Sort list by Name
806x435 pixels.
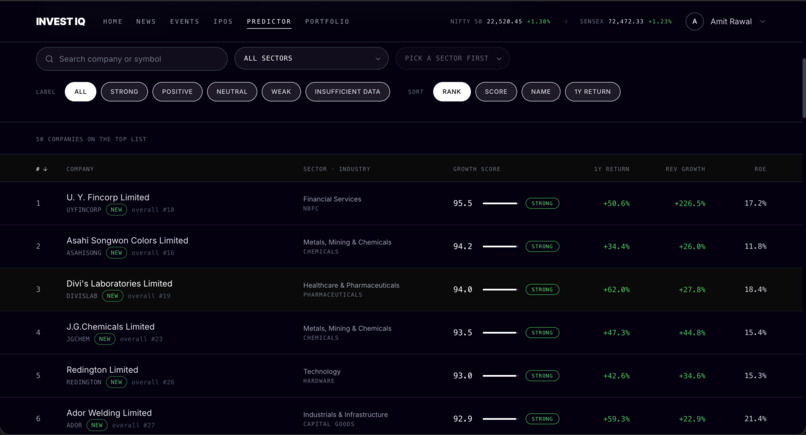pyautogui.click(x=541, y=92)
